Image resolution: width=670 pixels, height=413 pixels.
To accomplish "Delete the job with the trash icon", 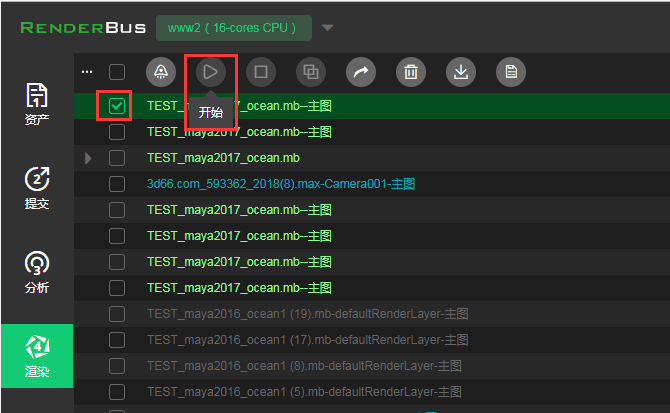I will (411, 72).
